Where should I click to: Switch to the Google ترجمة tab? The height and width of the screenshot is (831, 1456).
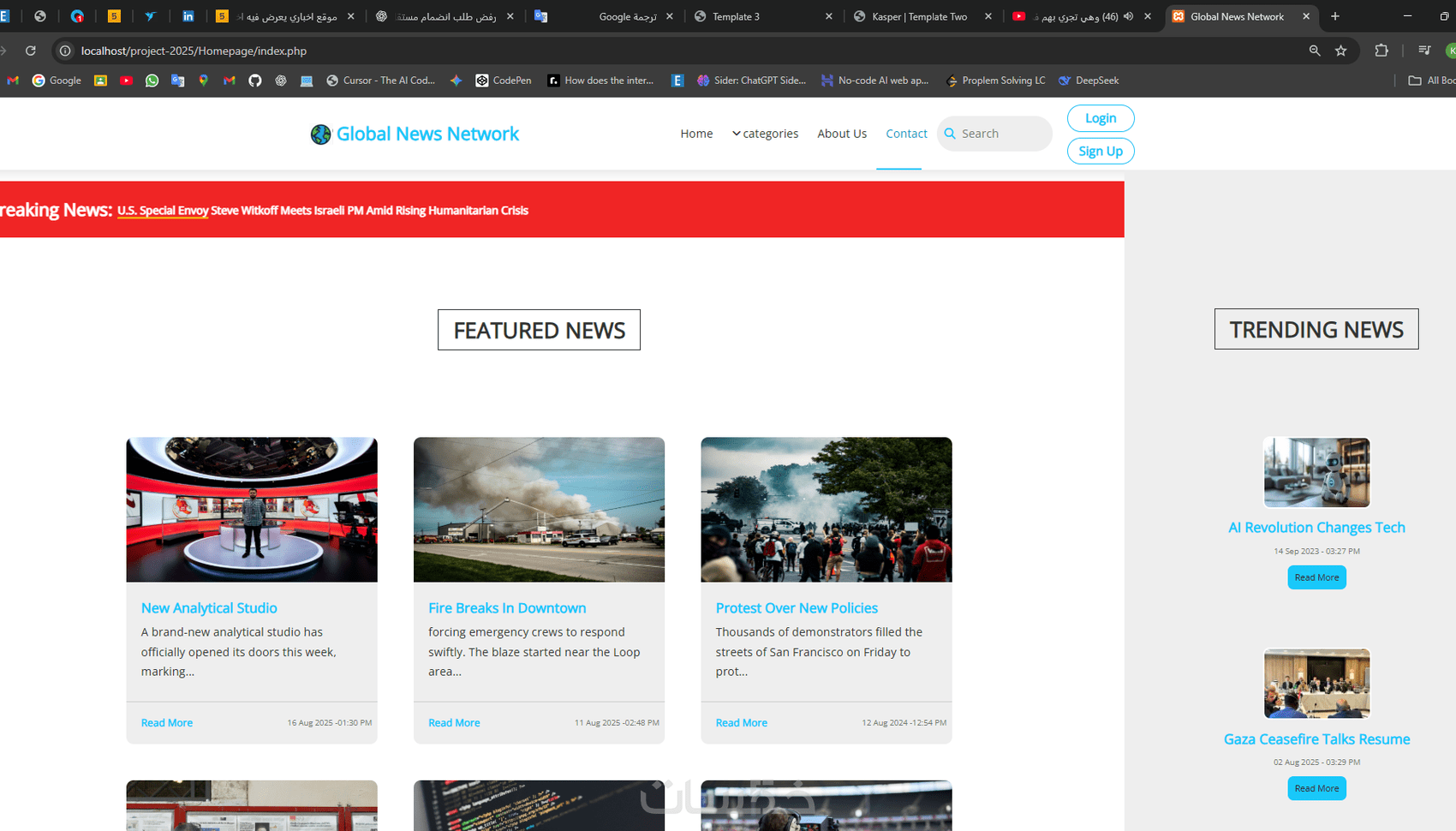[604, 16]
